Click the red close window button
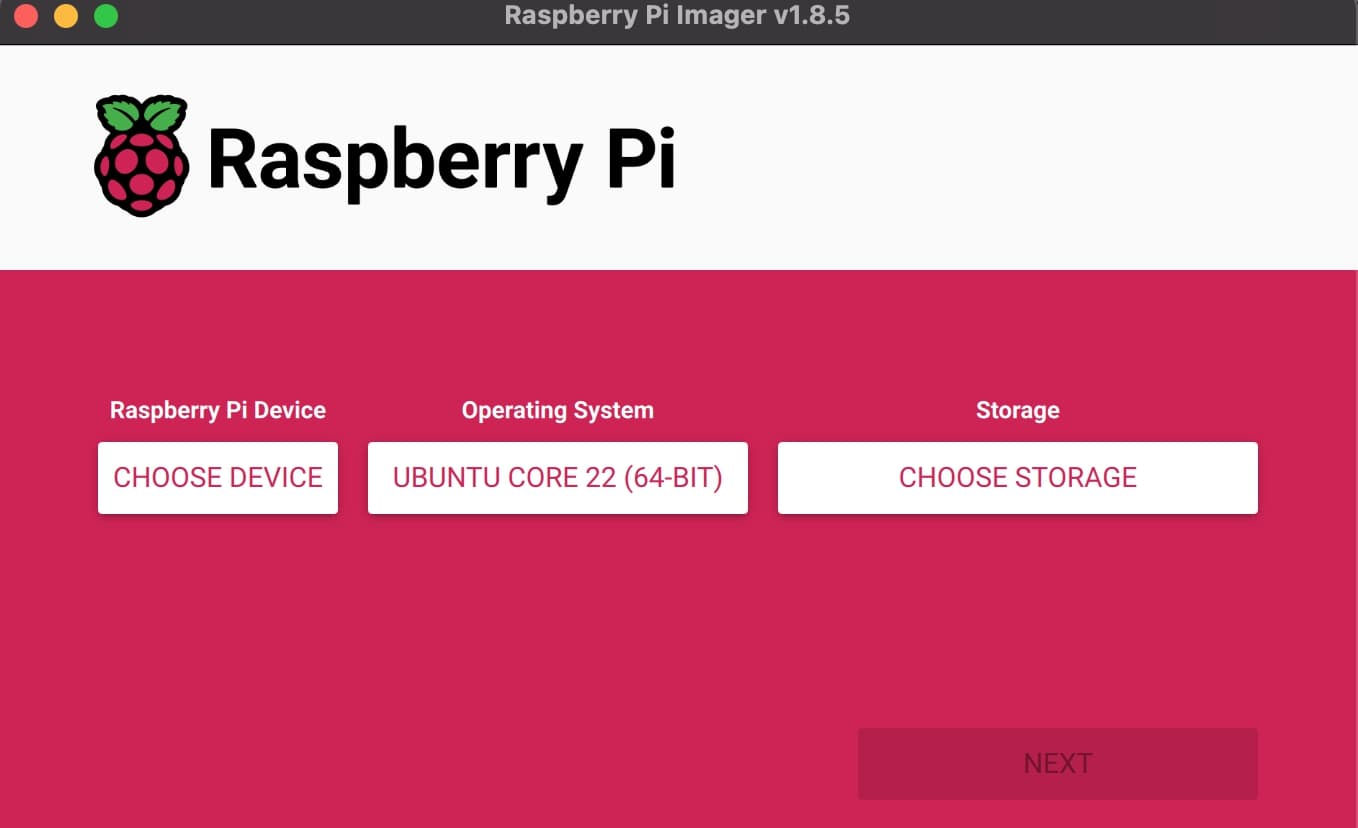 [25, 16]
